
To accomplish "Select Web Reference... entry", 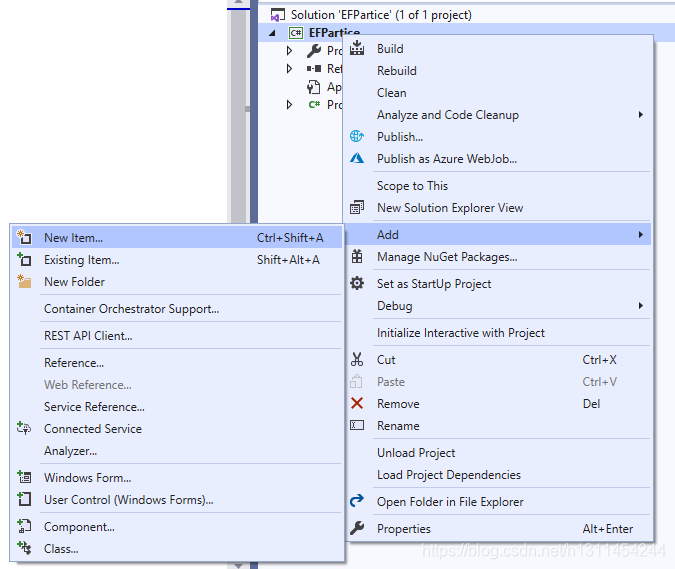I will coord(177,384).
